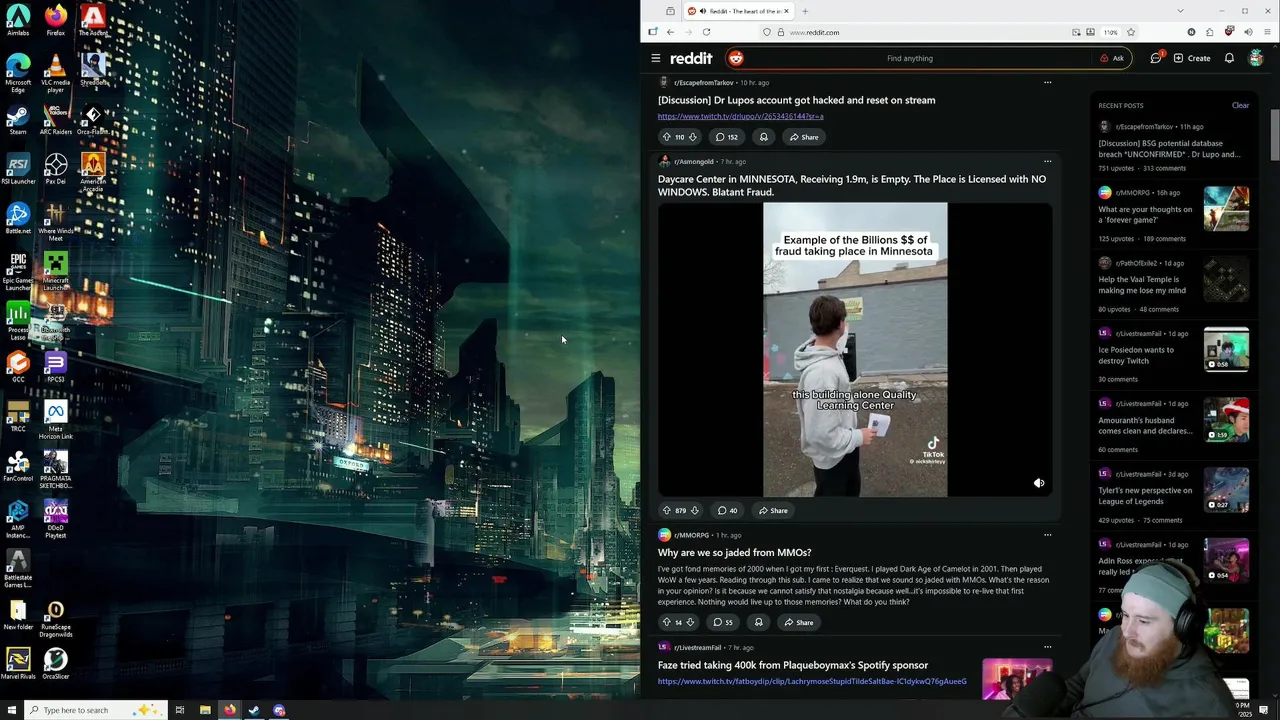Downvote the Dr Lupos hacked post
The width and height of the screenshot is (1280, 720).
point(692,137)
